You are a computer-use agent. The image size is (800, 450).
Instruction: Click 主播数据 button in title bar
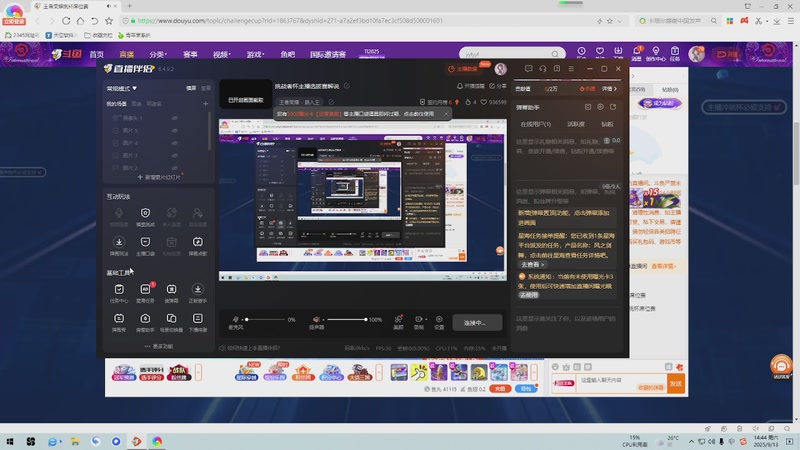463,69
